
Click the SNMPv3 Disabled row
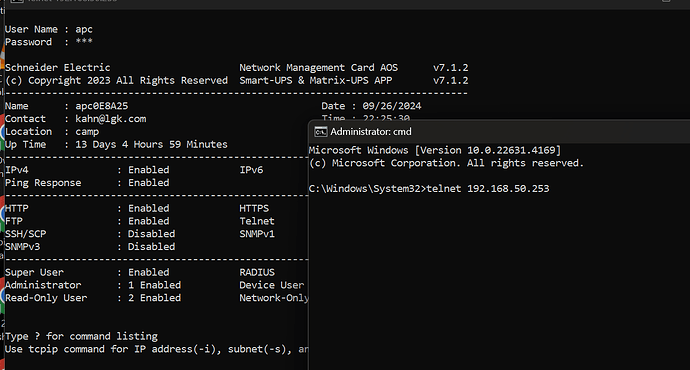pos(90,246)
